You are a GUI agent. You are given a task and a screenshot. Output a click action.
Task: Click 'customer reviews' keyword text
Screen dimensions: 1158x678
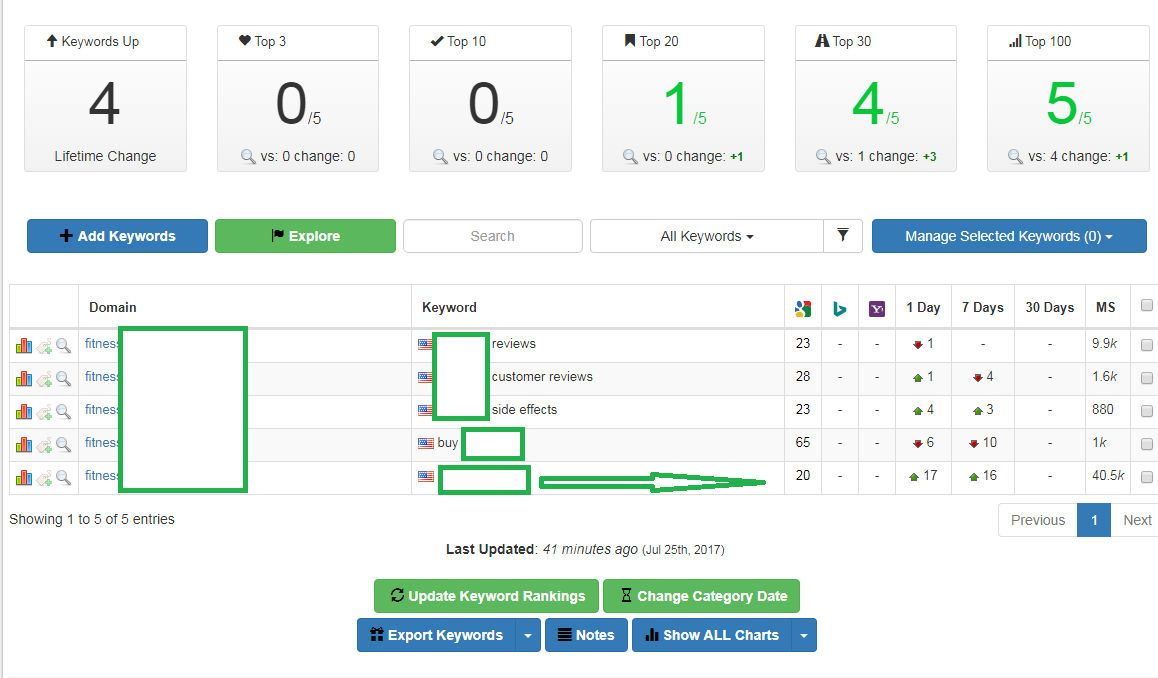click(542, 377)
